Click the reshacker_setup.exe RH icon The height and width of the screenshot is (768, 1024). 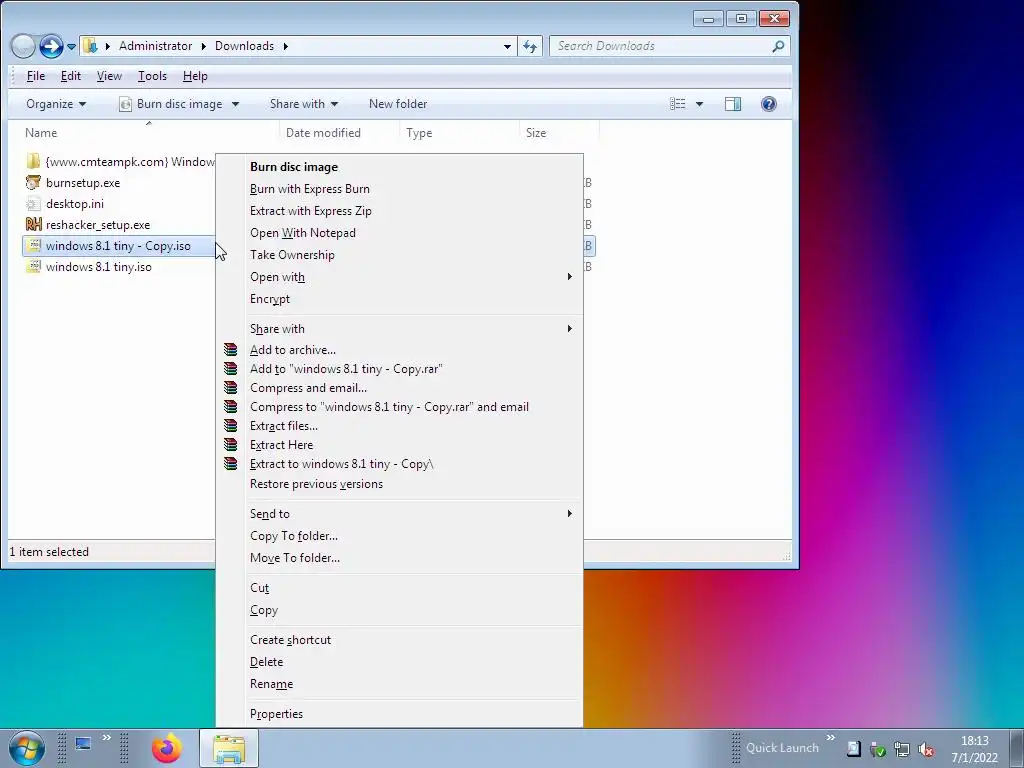coord(33,225)
